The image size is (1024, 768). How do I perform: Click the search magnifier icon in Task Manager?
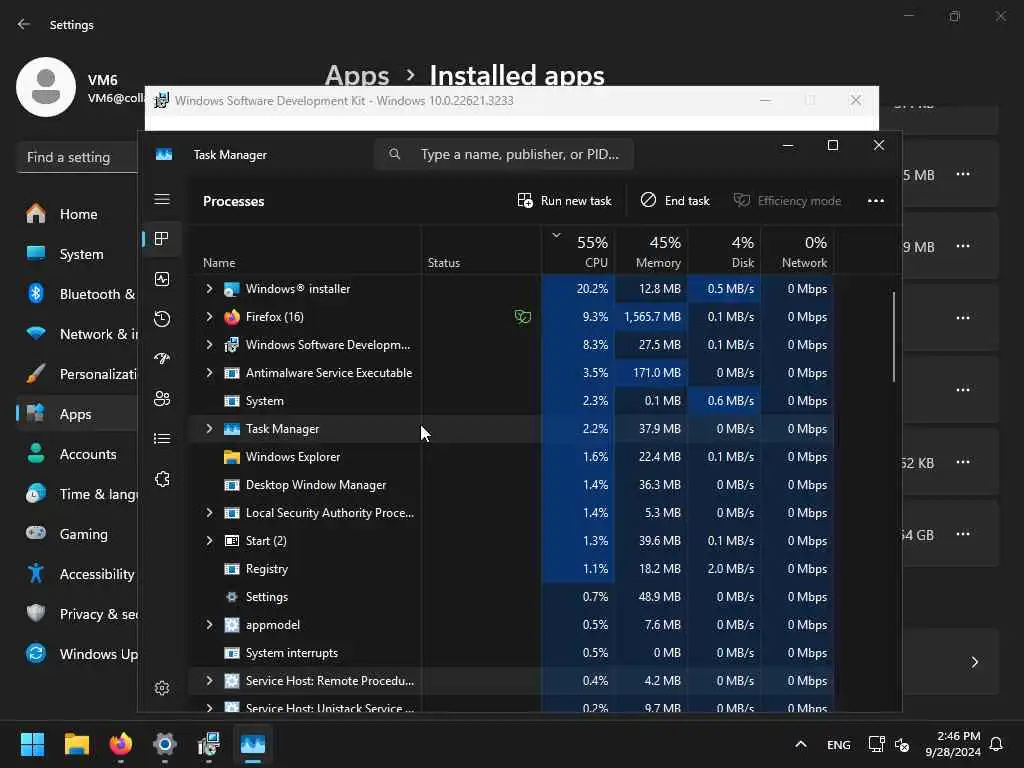[394, 154]
